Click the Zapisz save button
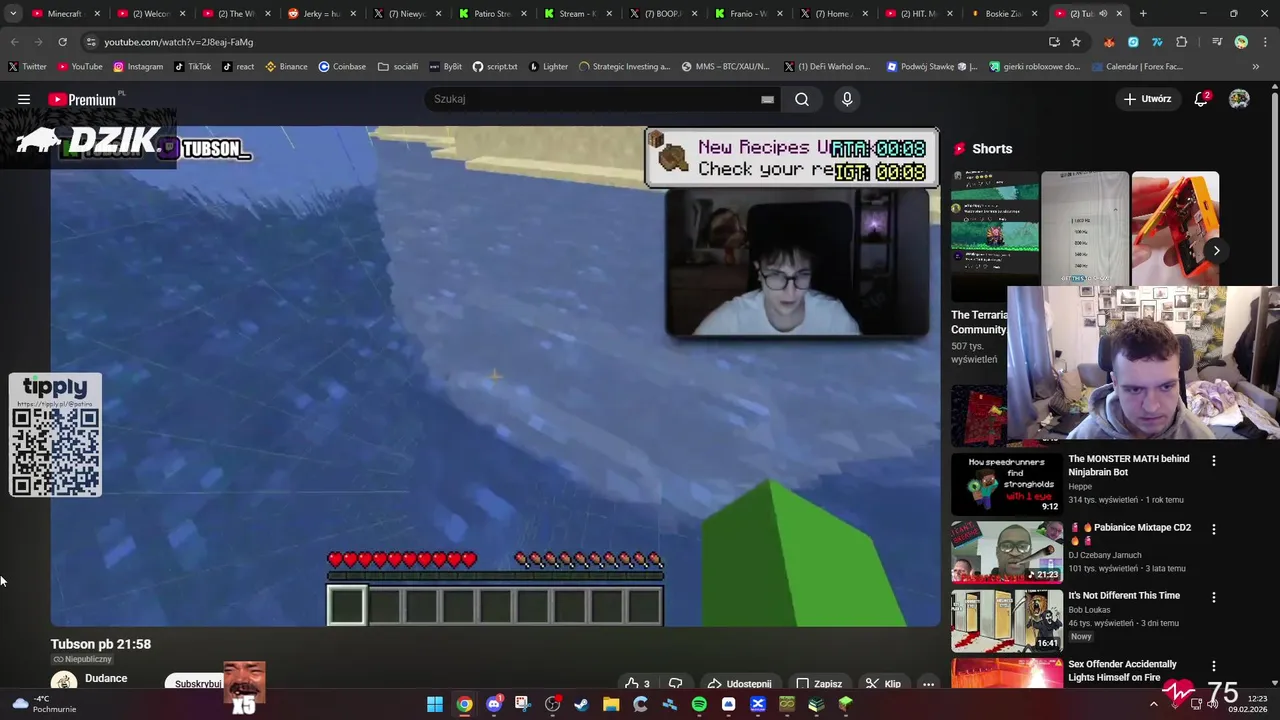This screenshot has height=720, width=1280. (819, 684)
